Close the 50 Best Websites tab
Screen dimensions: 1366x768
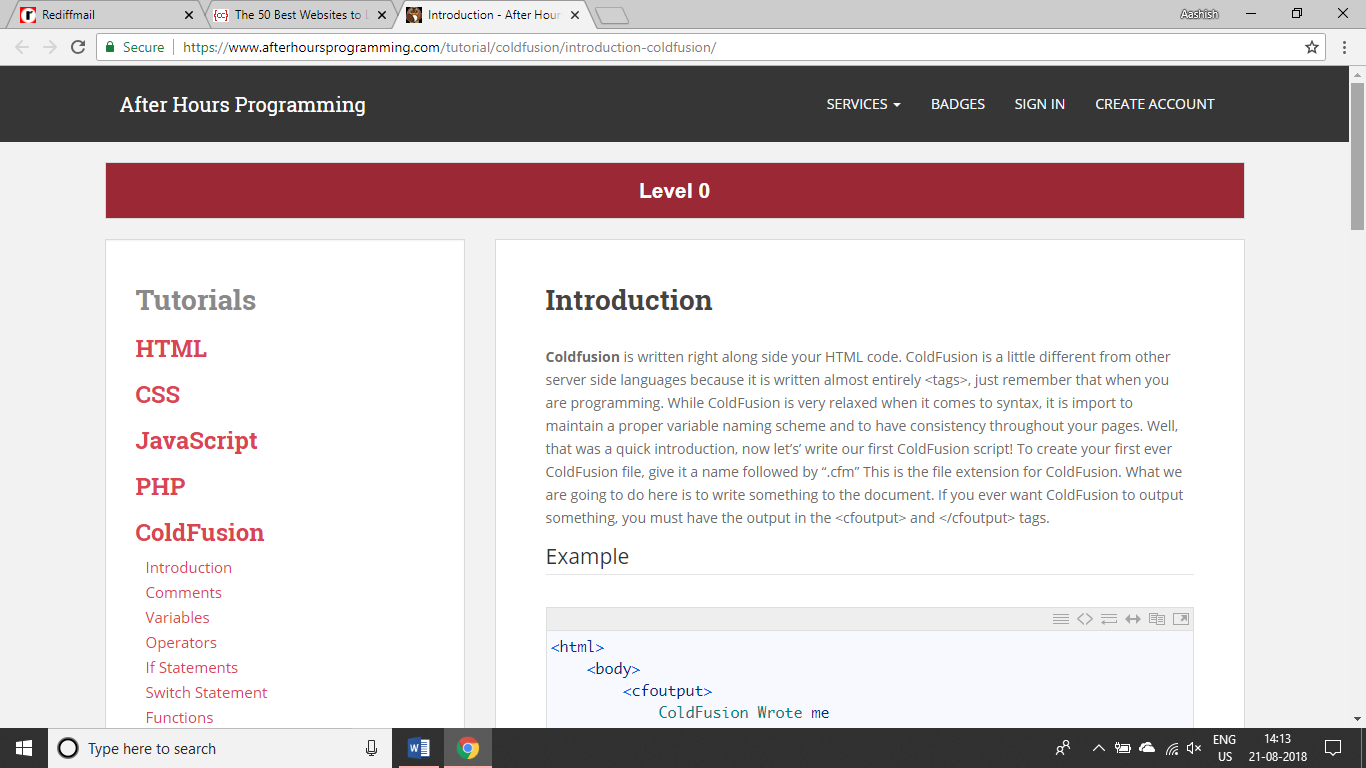[x=381, y=15]
